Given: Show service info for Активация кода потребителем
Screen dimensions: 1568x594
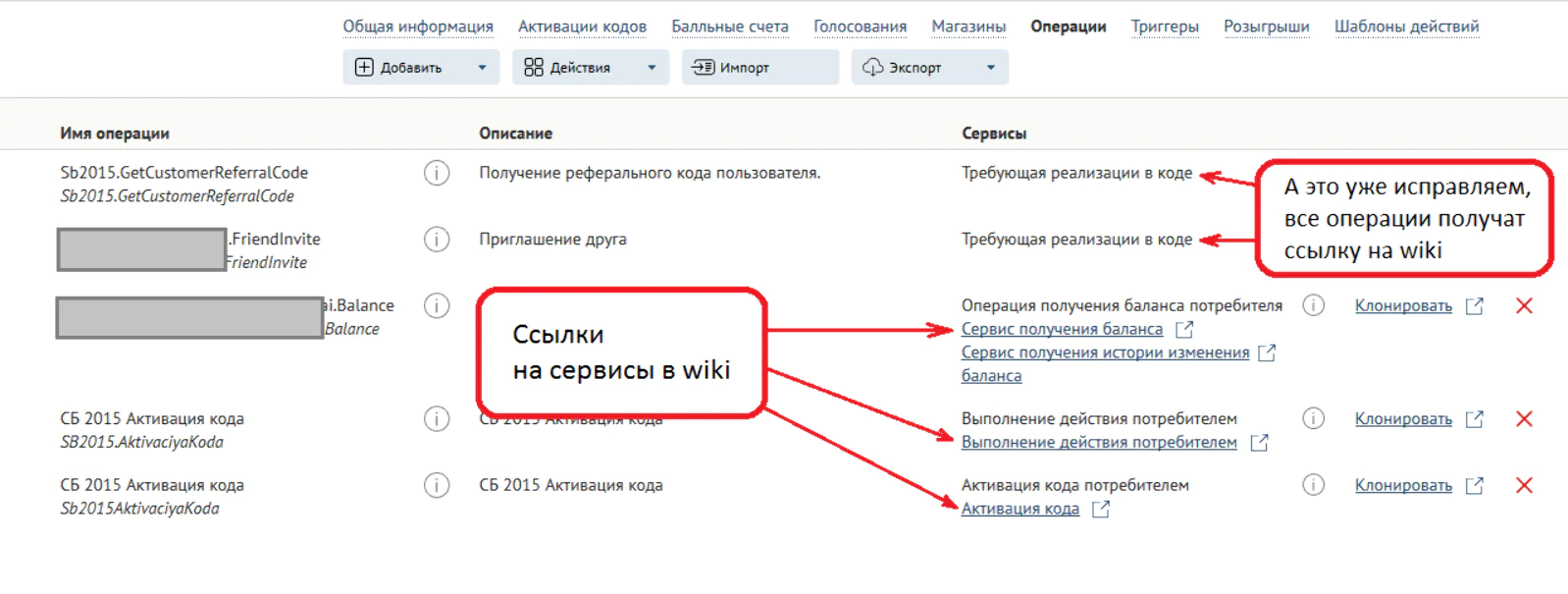Looking at the screenshot, I should click(1313, 484).
